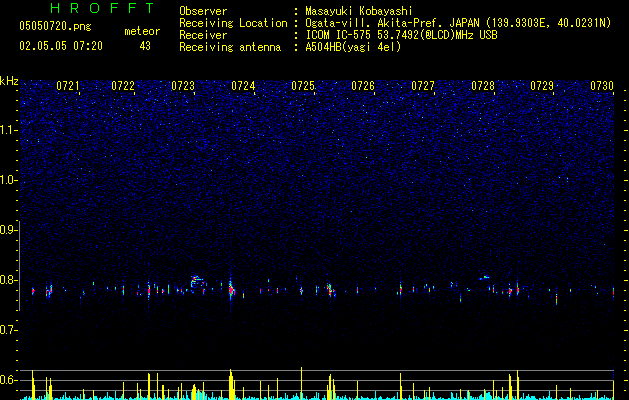Click the 0726 time marker
The image size is (629, 400).
[363, 85]
